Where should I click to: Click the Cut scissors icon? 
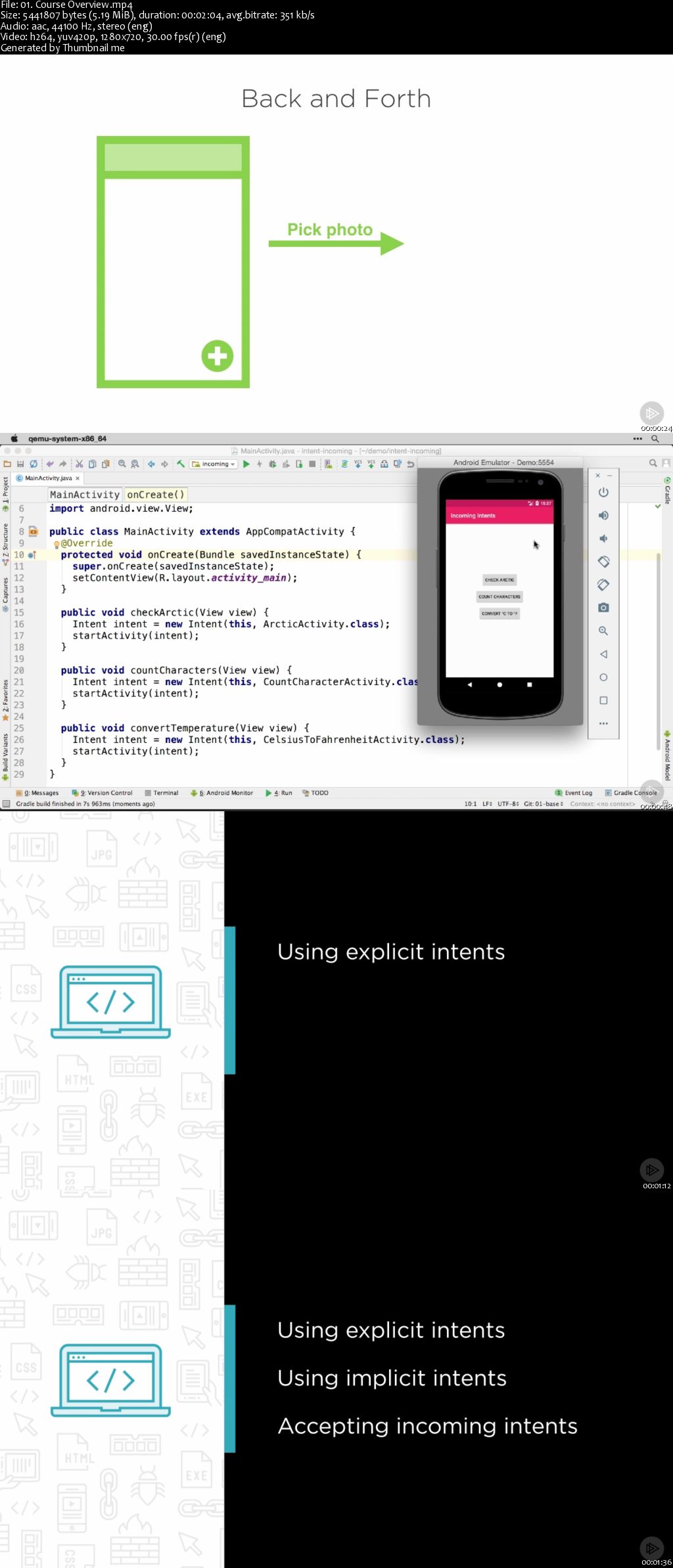point(80,464)
